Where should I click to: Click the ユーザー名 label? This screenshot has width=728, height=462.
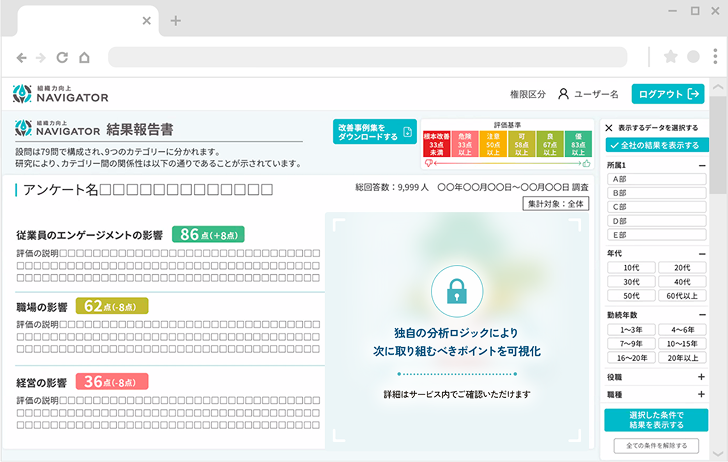click(x=596, y=94)
